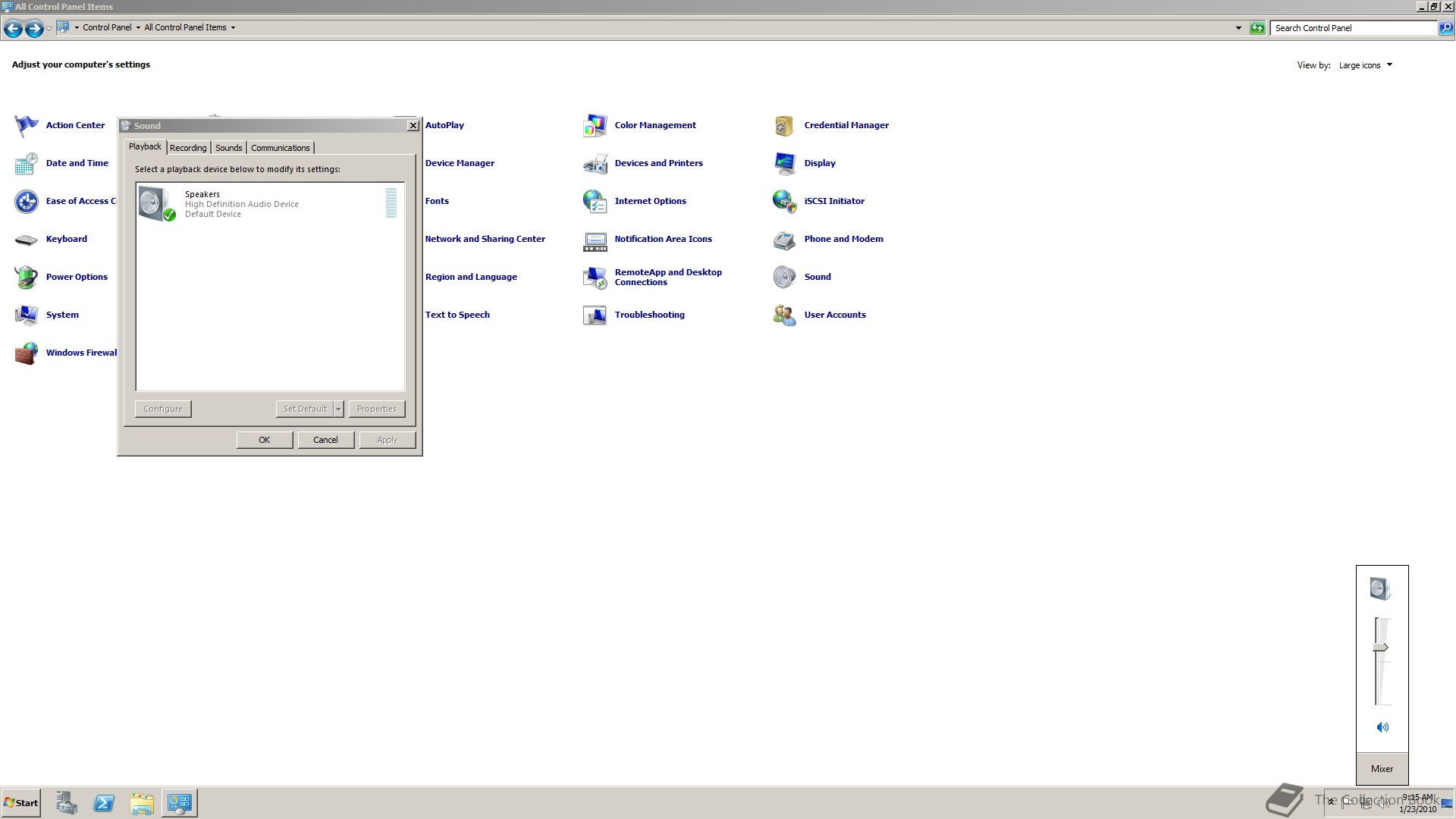Click the Apply button in Sound dialog
The height and width of the screenshot is (819, 1456).
(x=388, y=440)
